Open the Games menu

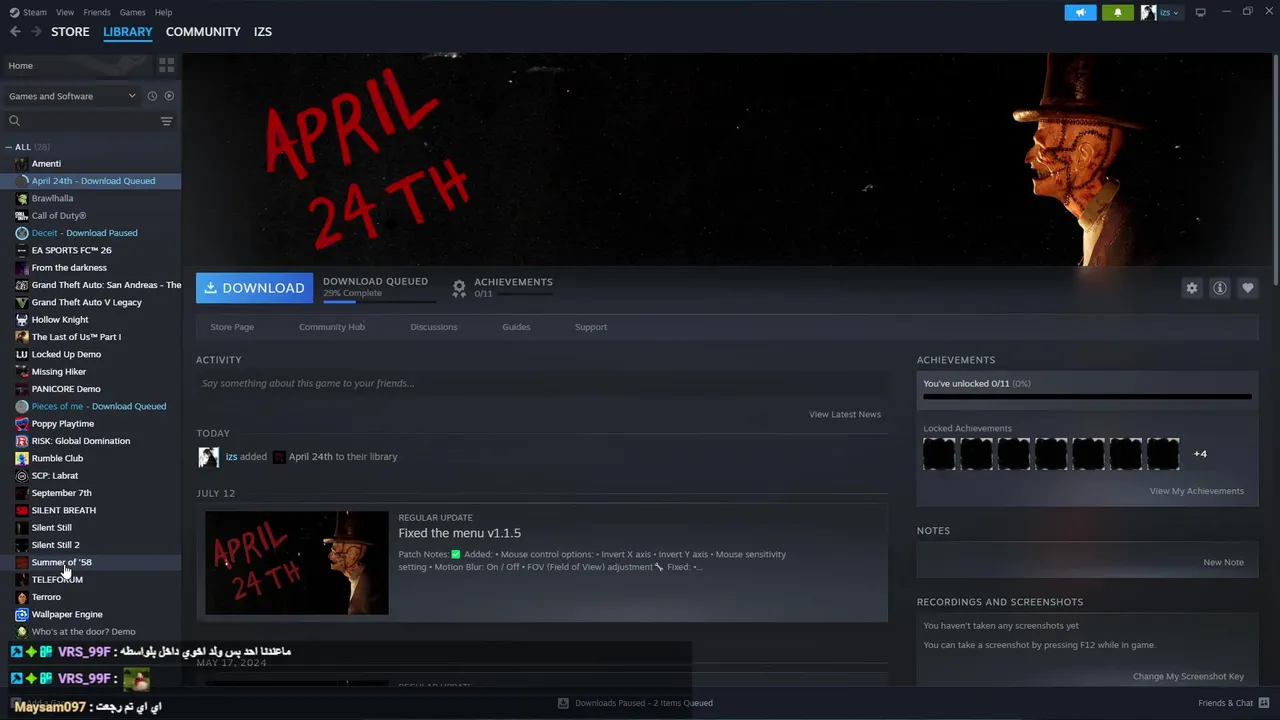coord(132,12)
